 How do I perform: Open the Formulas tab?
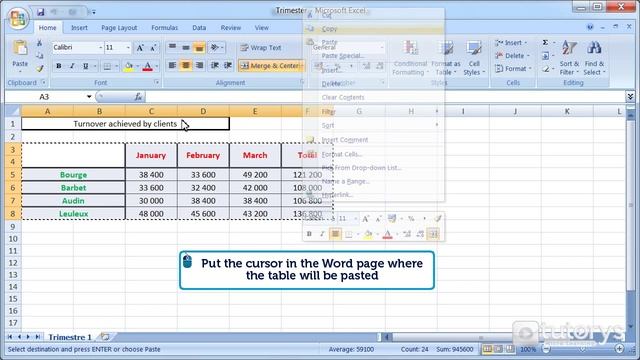[x=164, y=28]
